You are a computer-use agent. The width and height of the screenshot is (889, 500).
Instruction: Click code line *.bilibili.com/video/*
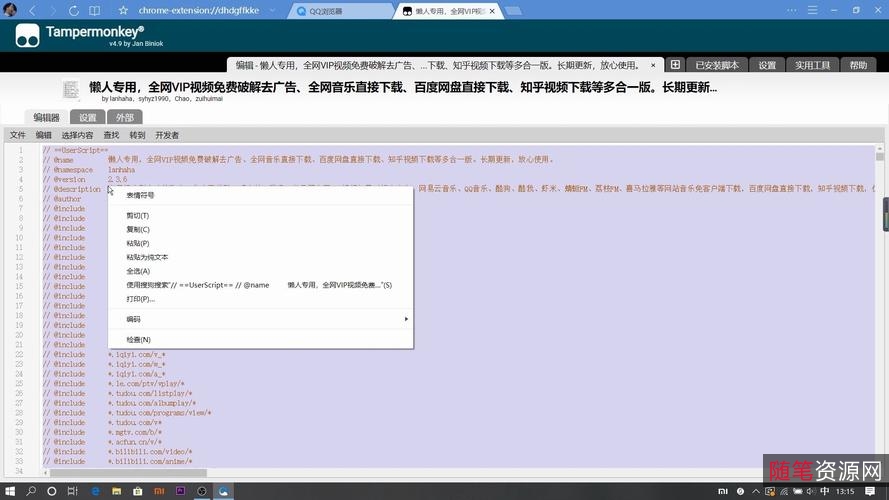[150, 452]
